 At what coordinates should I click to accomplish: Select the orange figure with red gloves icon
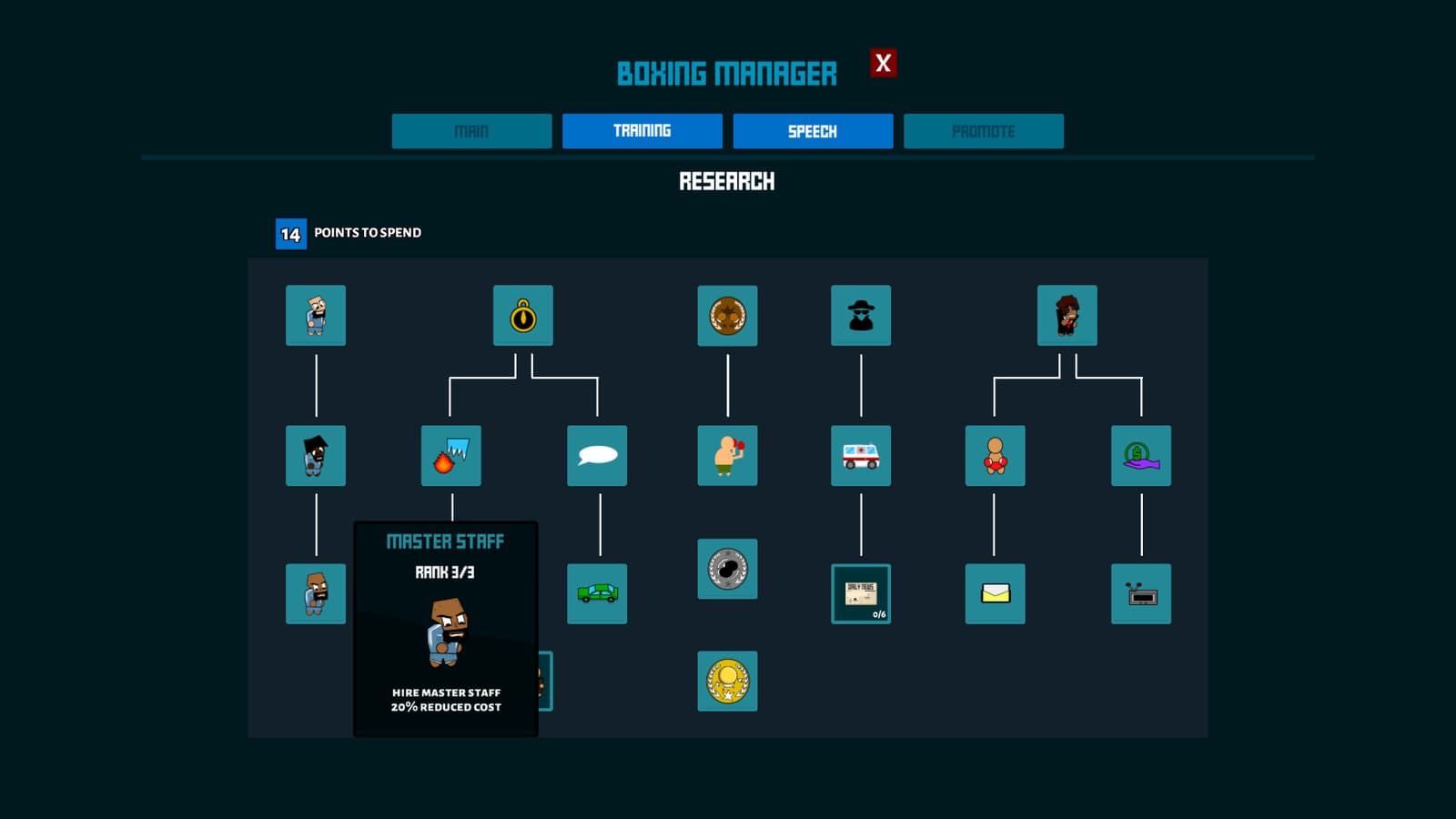(996, 456)
